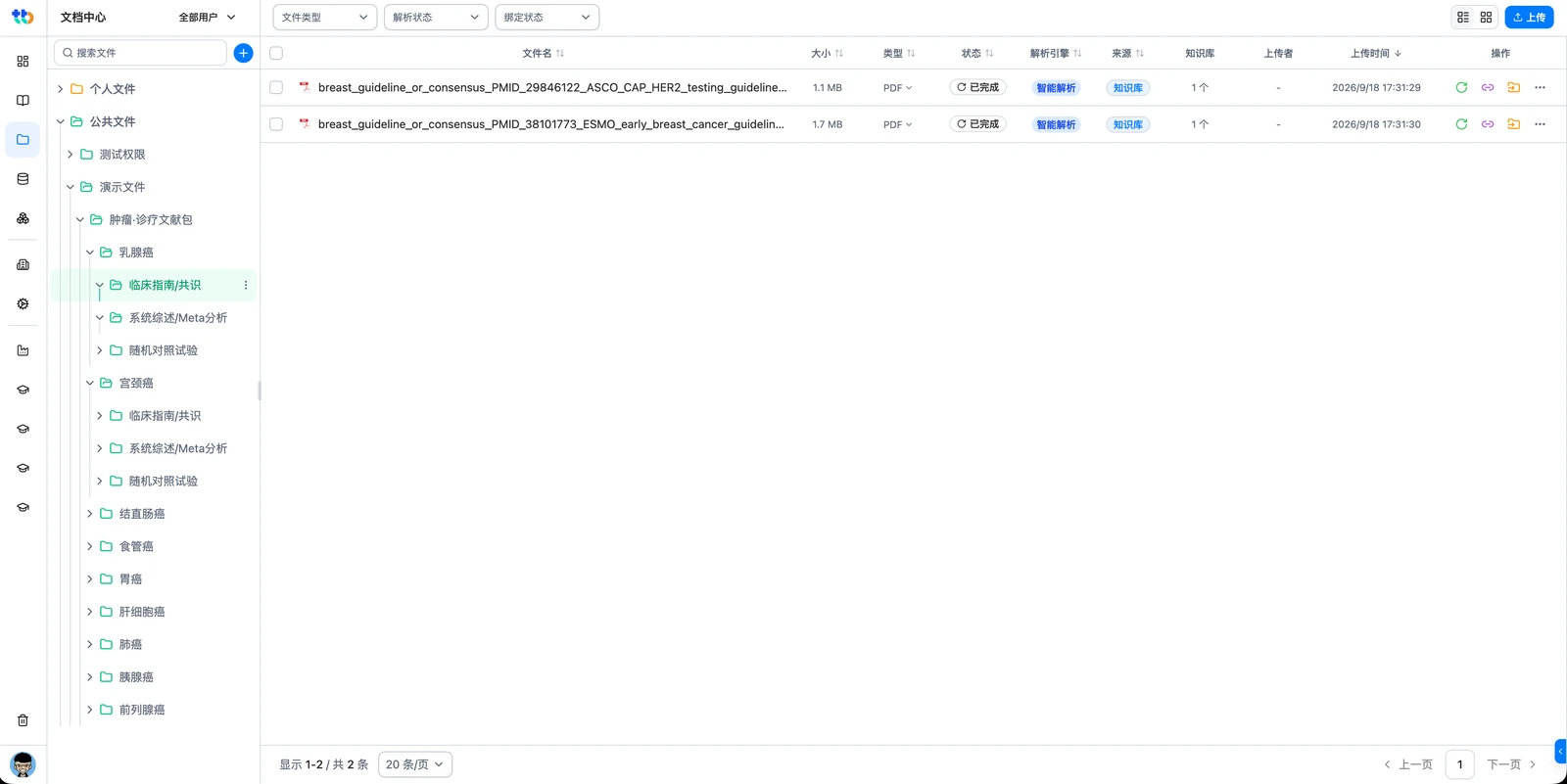Collapse the 宫颈癌 folder
The width and height of the screenshot is (1567, 784).
90,383
